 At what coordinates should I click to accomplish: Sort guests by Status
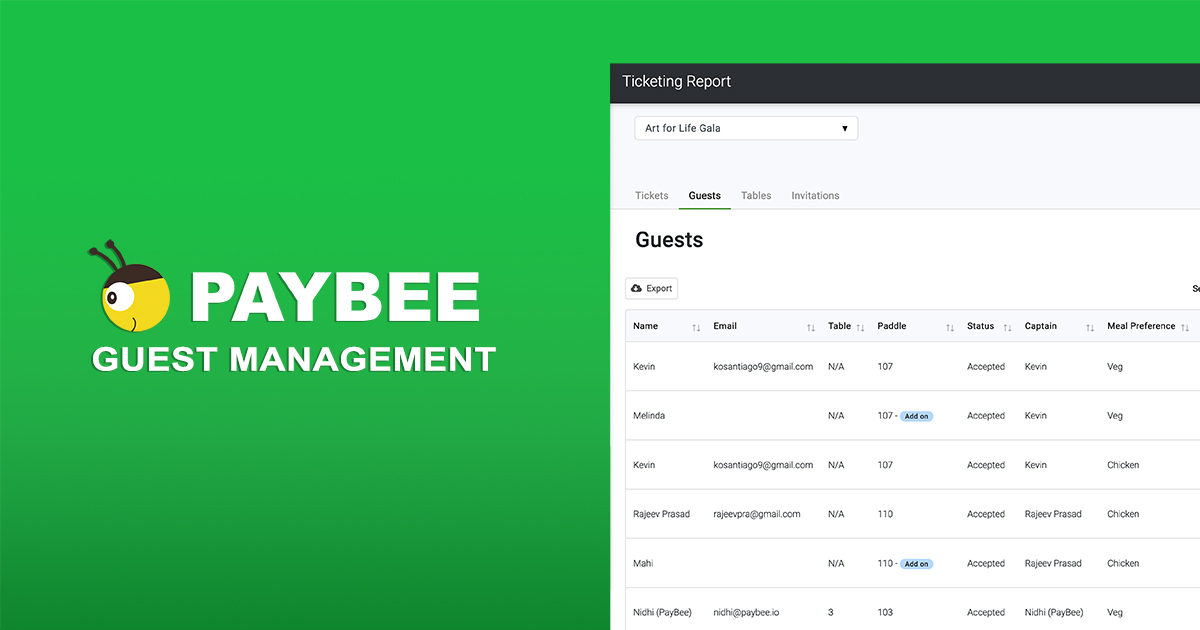click(1006, 326)
